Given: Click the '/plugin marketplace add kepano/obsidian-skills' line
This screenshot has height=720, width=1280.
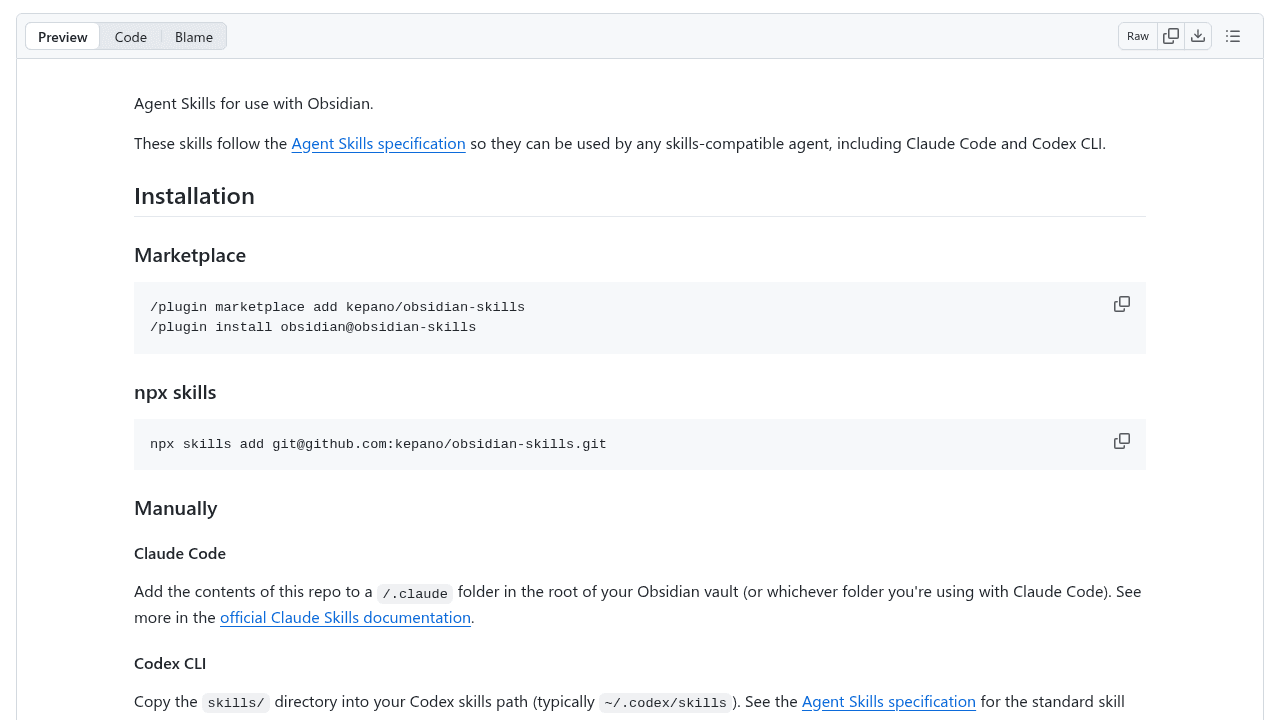Looking at the screenshot, I should tap(337, 307).
